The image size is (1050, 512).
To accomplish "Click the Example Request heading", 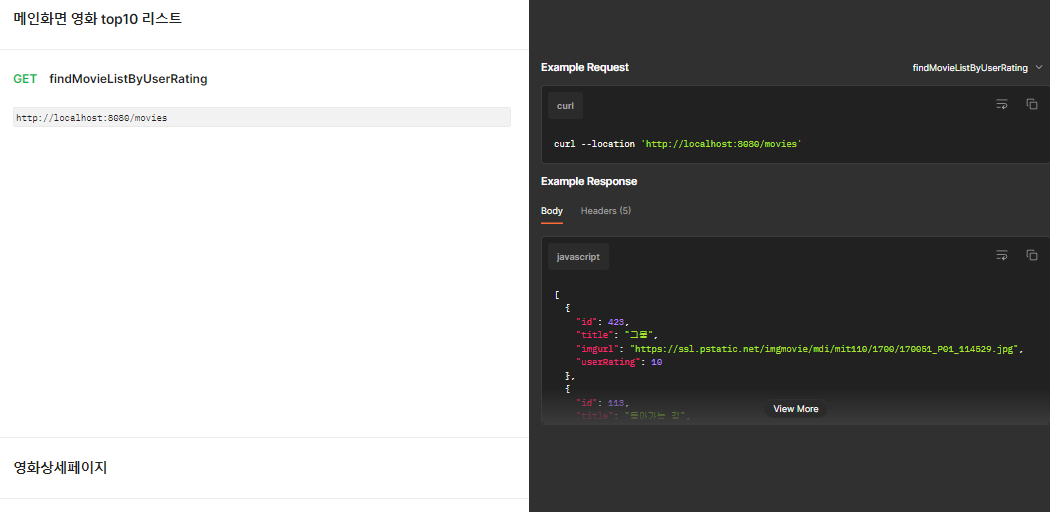I will pyautogui.click(x=585, y=68).
